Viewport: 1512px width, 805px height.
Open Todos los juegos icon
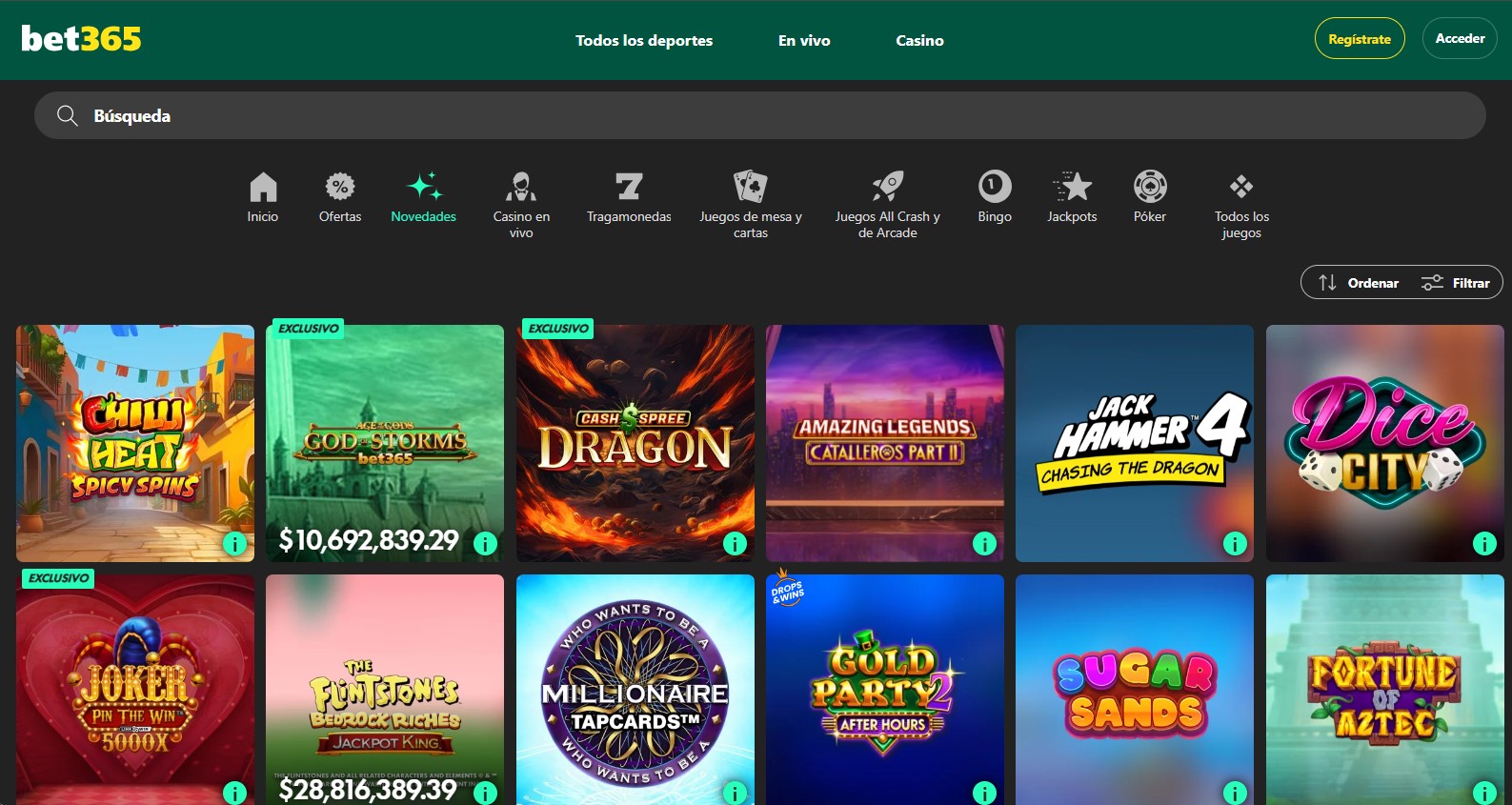click(x=1241, y=187)
